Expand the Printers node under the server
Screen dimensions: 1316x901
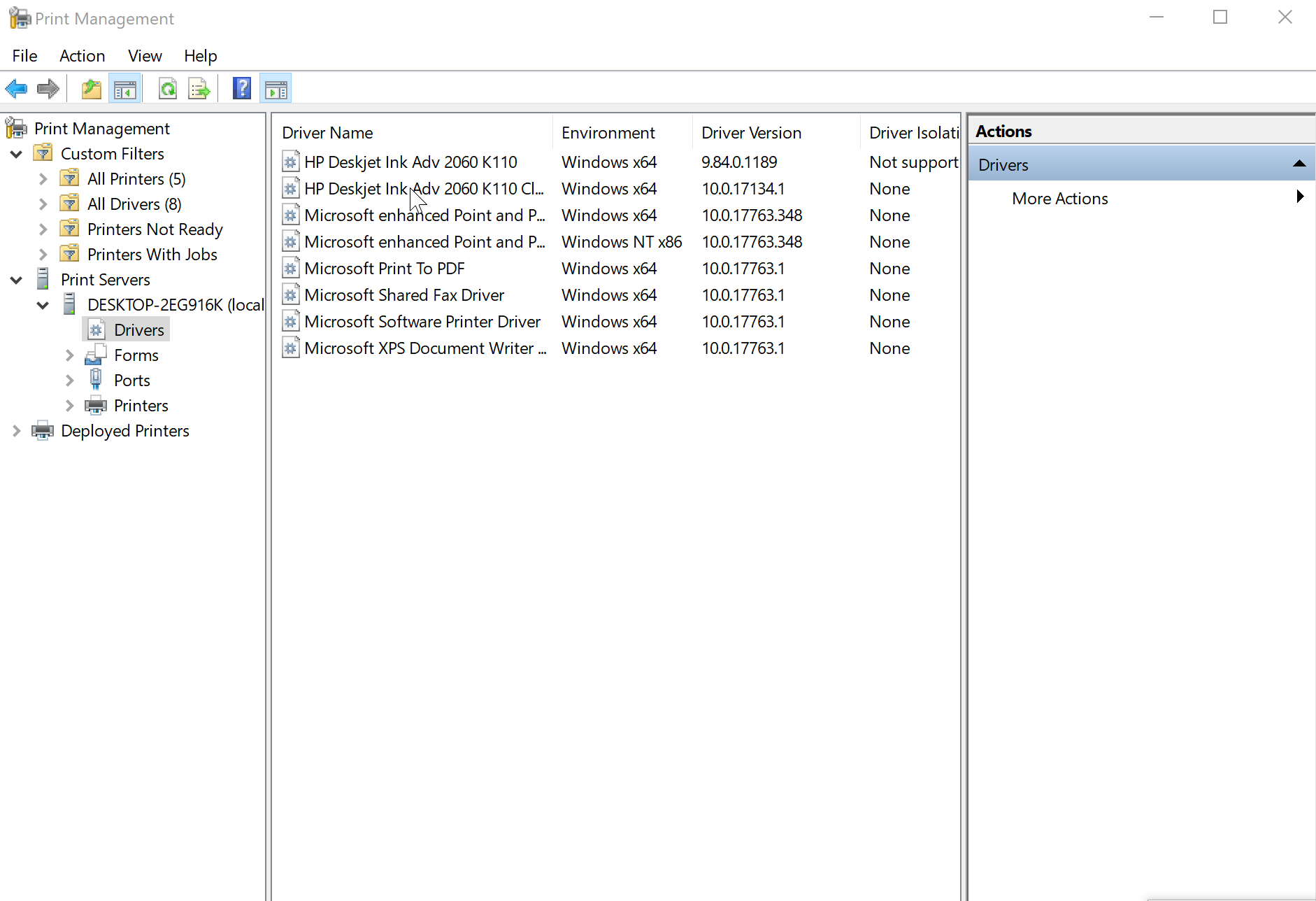pyautogui.click(x=69, y=406)
